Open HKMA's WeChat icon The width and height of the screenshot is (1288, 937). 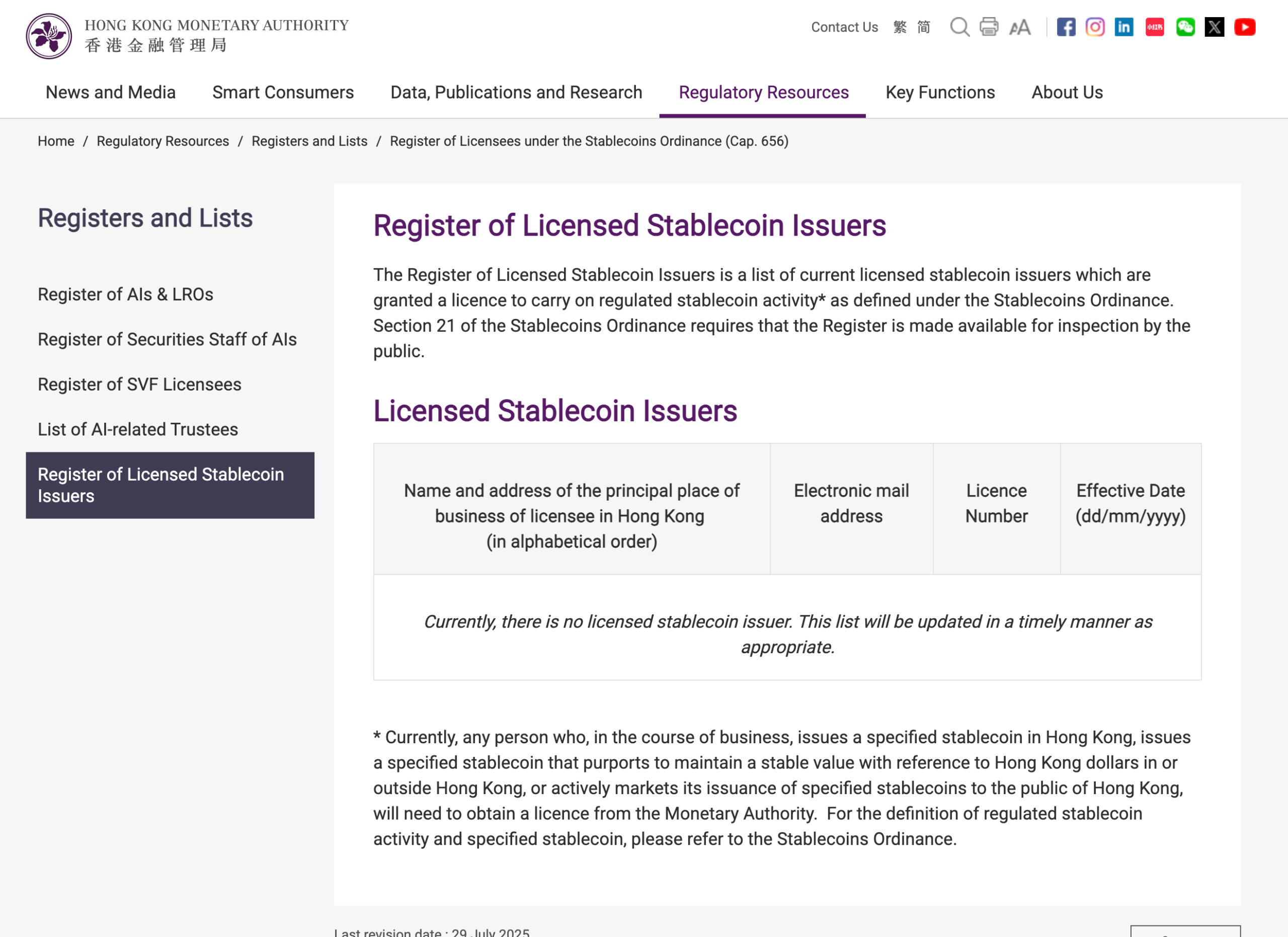point(1185,27)
